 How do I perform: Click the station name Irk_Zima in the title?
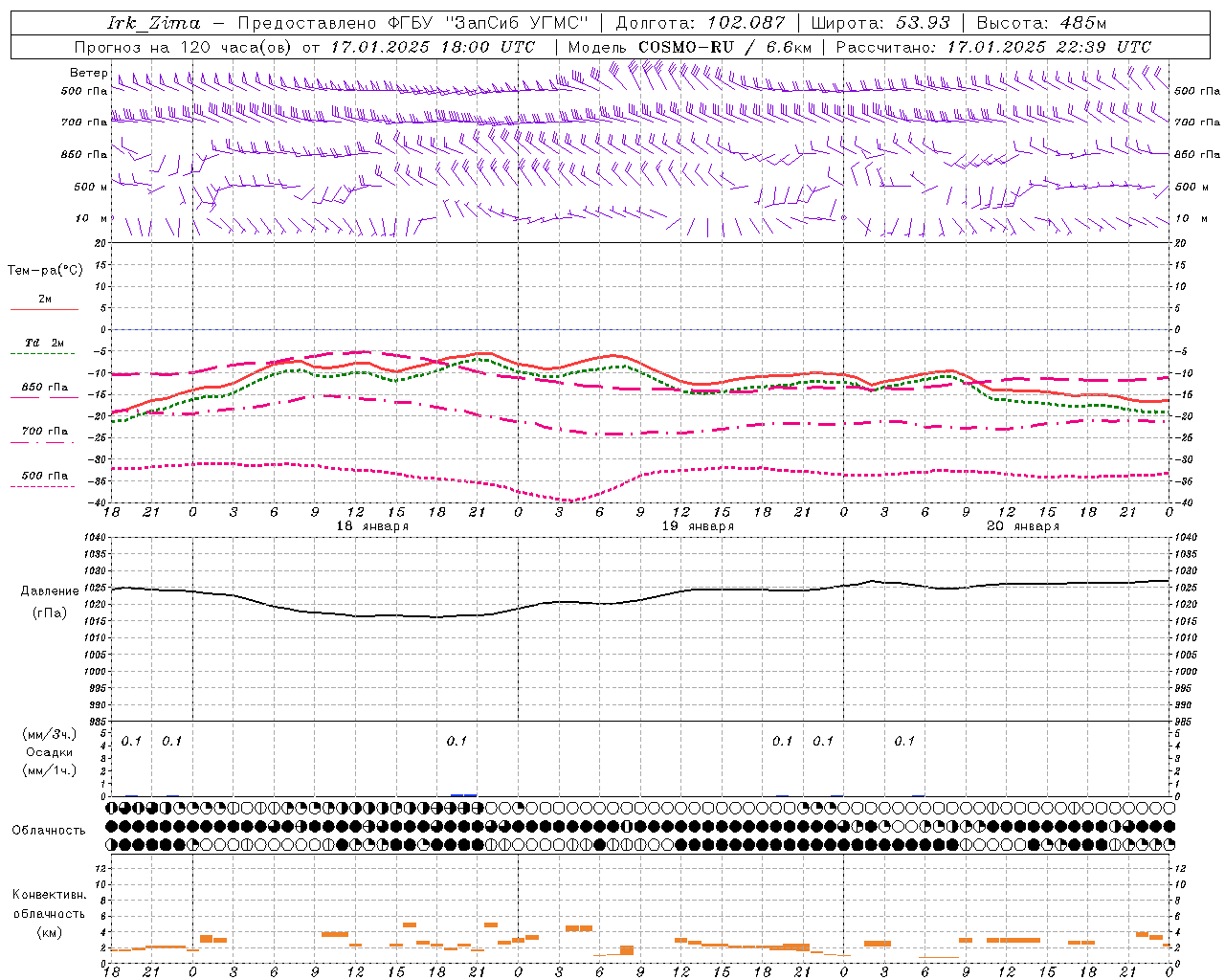[153, 23]
